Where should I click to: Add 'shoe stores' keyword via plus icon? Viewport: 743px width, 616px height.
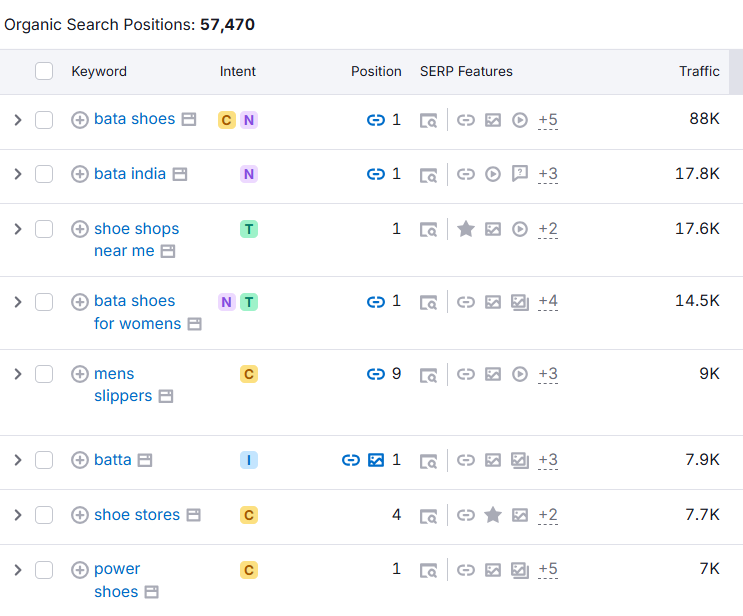(x=80, y=515)
